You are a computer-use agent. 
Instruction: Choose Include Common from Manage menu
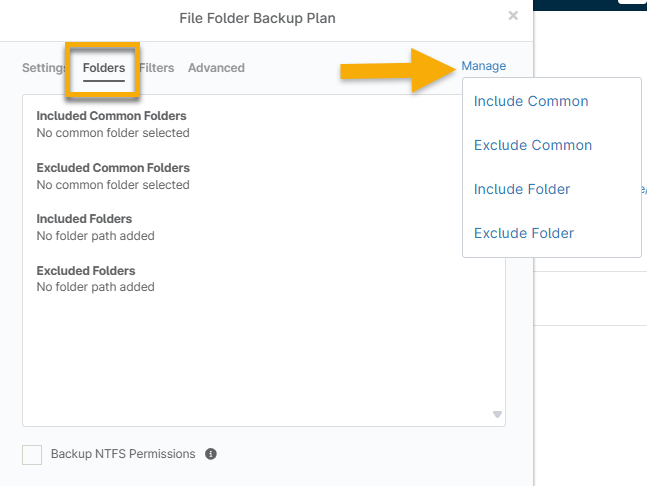coord(531,101)
